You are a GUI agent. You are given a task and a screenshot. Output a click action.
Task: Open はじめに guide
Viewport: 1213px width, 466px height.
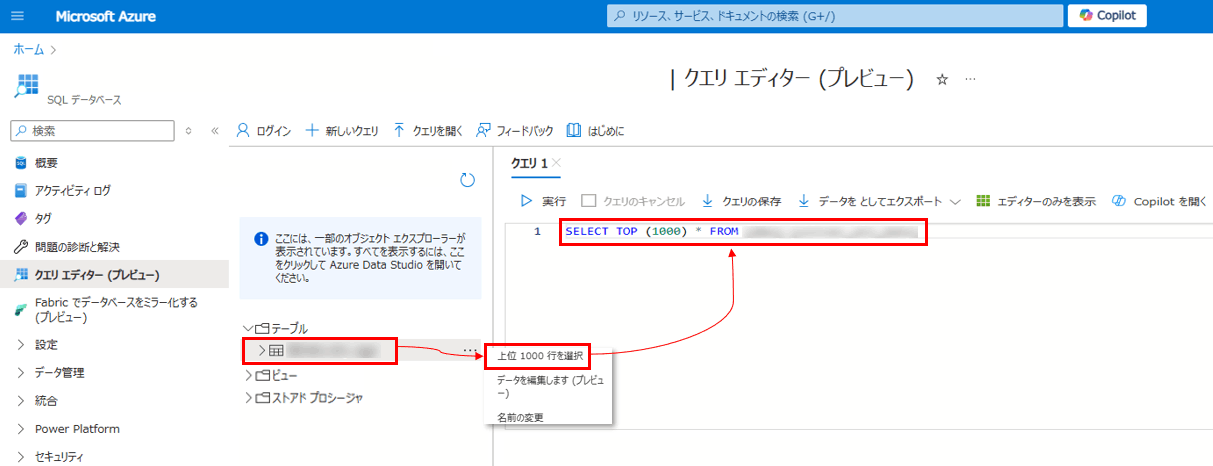pos(596,131)
